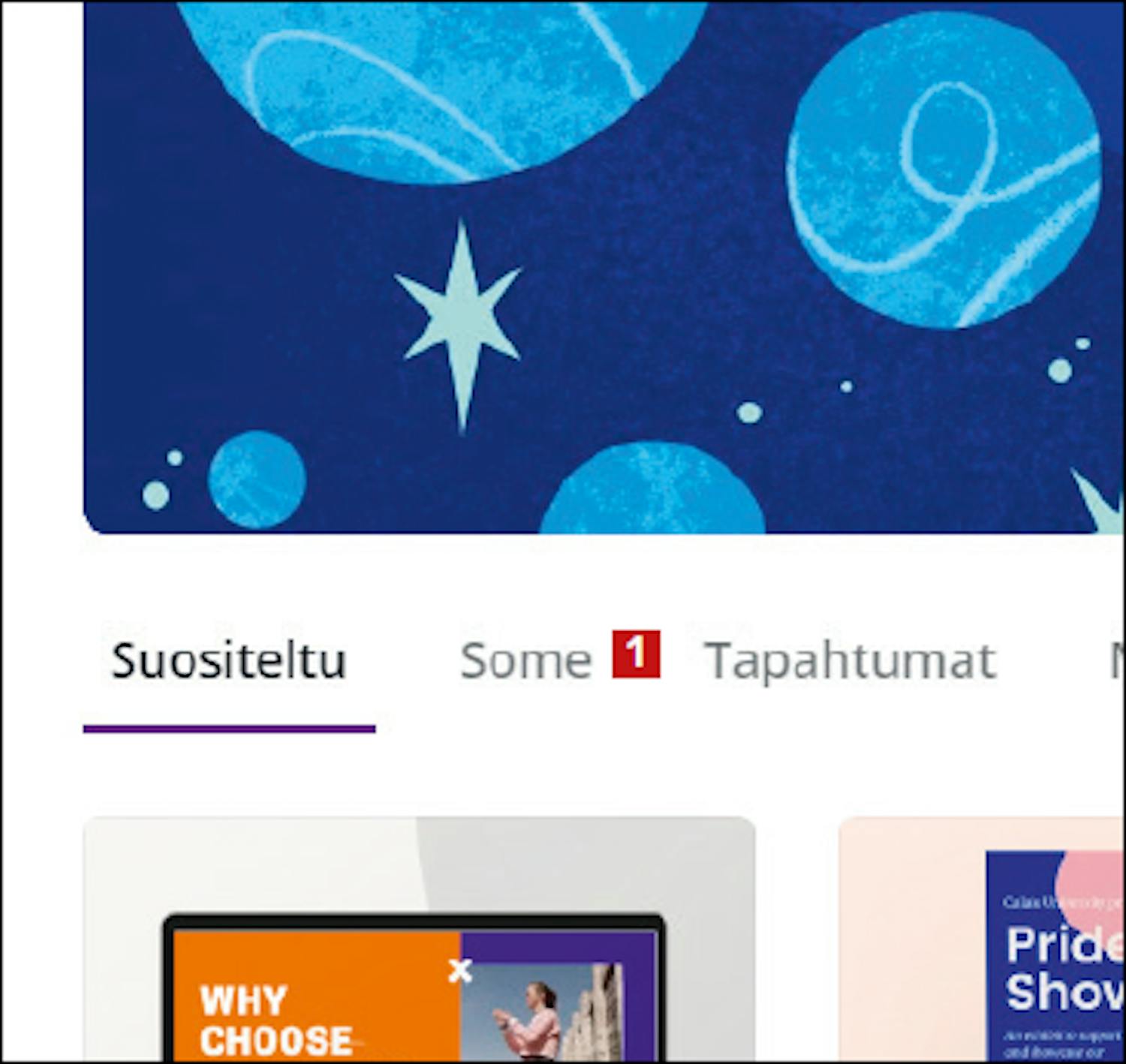Click the partial star at banner right edge
1126x1064 pixels.
point(1100,501)
